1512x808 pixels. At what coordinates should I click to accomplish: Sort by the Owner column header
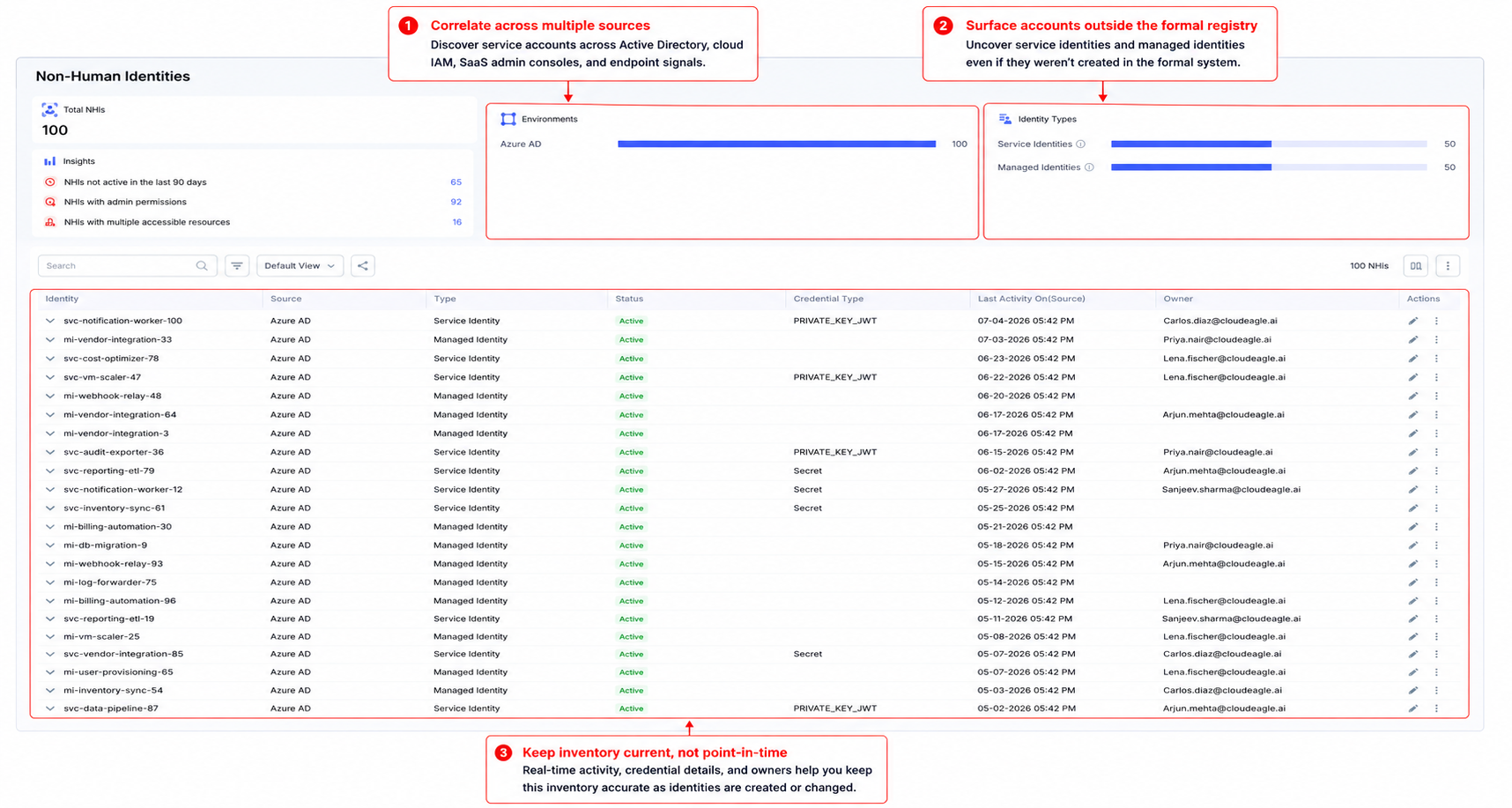pyautogui.click(x=1177, y=300)
